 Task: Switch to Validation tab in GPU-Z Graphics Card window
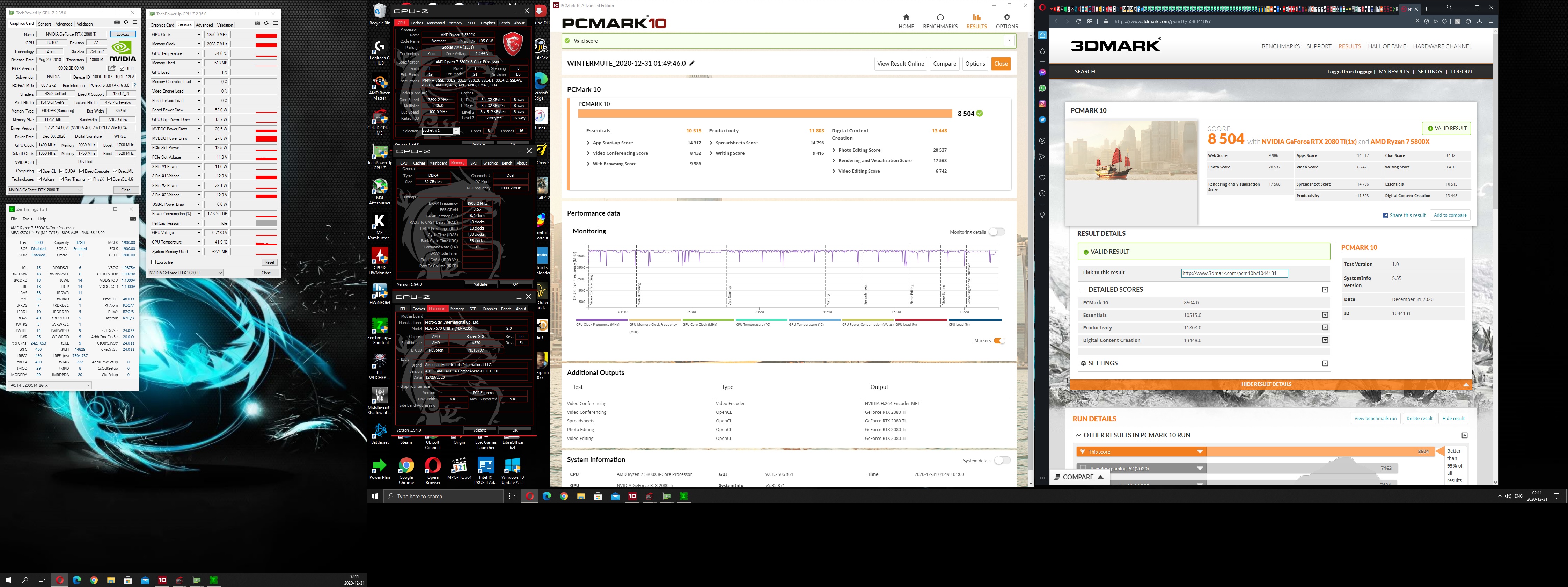coord(85,24)
